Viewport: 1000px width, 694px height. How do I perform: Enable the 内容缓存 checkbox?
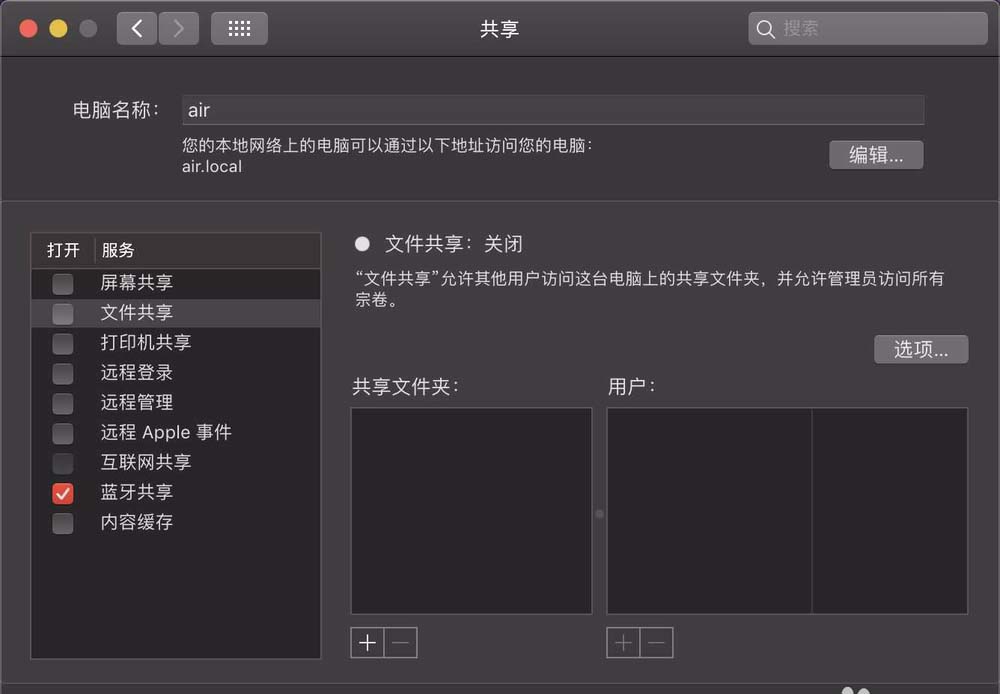pos(62,523)
